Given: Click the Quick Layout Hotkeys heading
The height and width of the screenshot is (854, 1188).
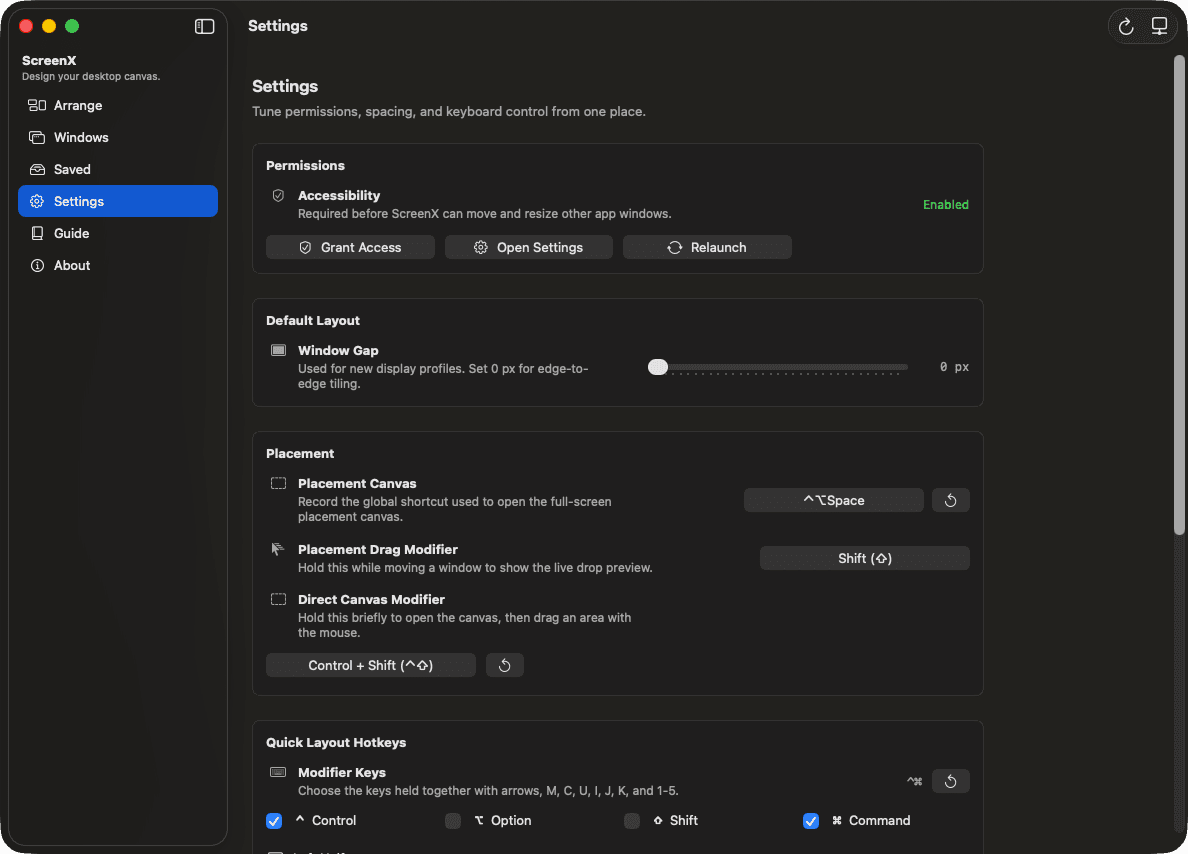Looking at the screenshot, I should 336,743.
